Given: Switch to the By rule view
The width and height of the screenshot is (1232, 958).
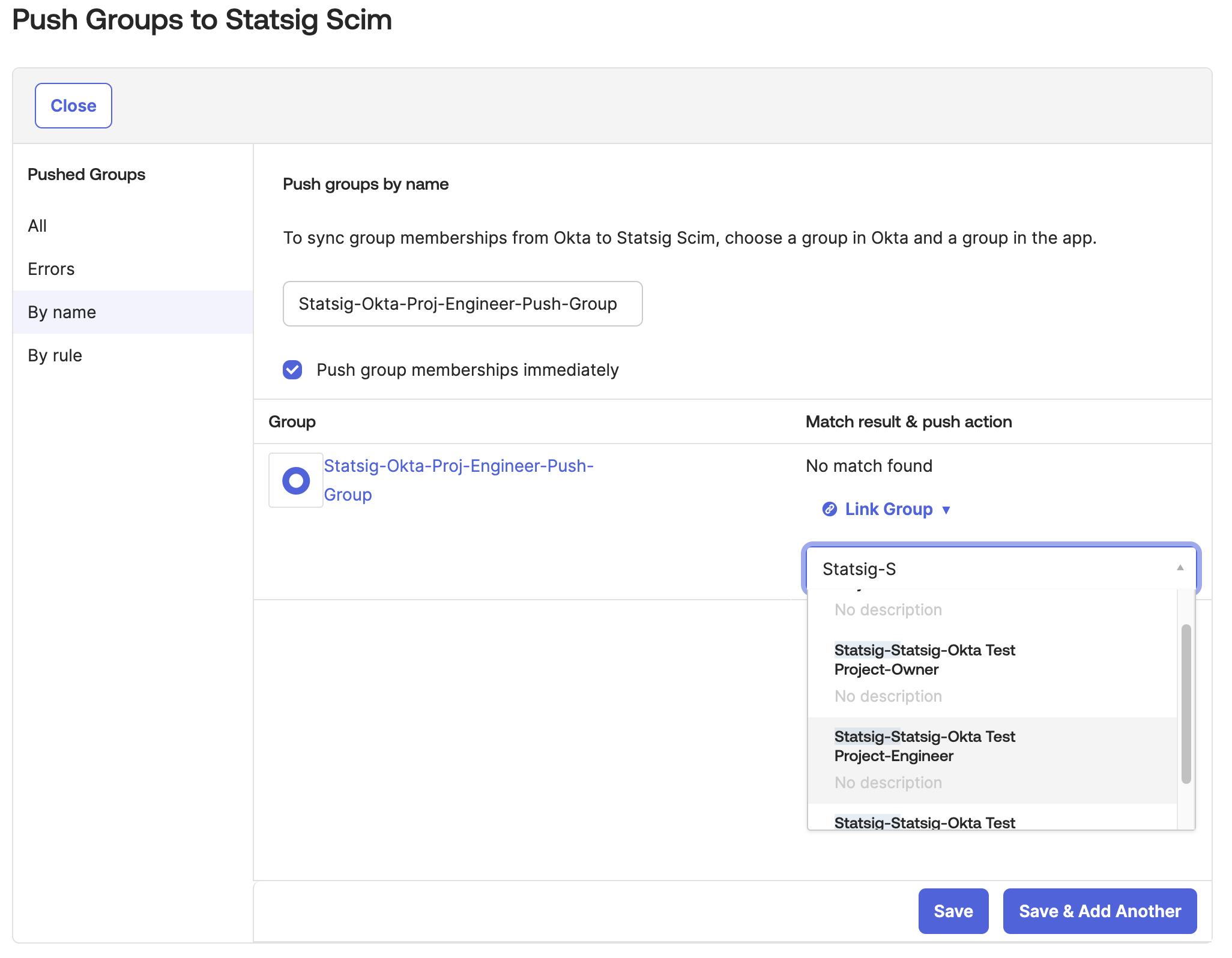Looking at the screenshot, I should (x=54, y=355).
